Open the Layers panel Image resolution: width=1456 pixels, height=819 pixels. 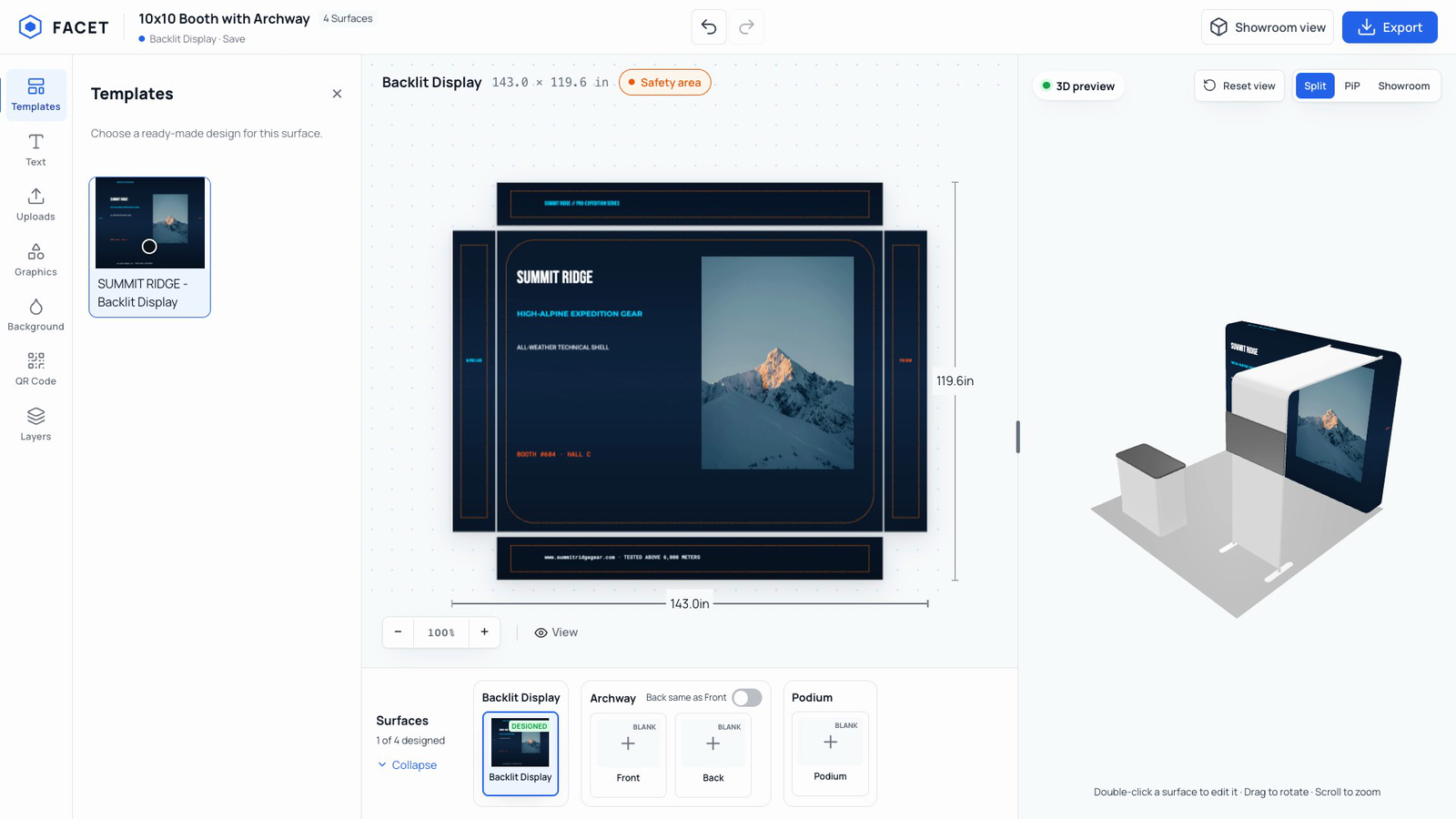pos(35,425)
